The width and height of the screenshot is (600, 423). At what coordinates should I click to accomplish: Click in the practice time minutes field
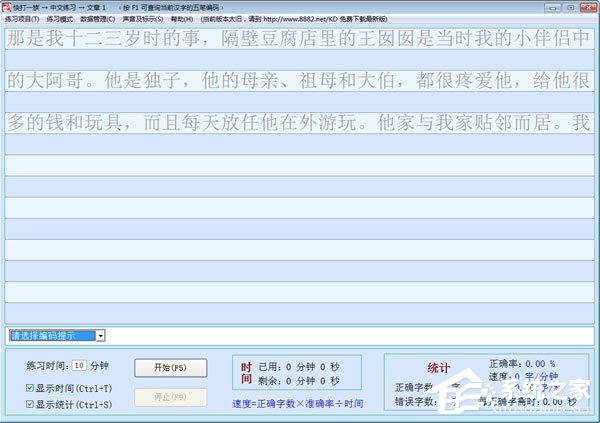79,366
